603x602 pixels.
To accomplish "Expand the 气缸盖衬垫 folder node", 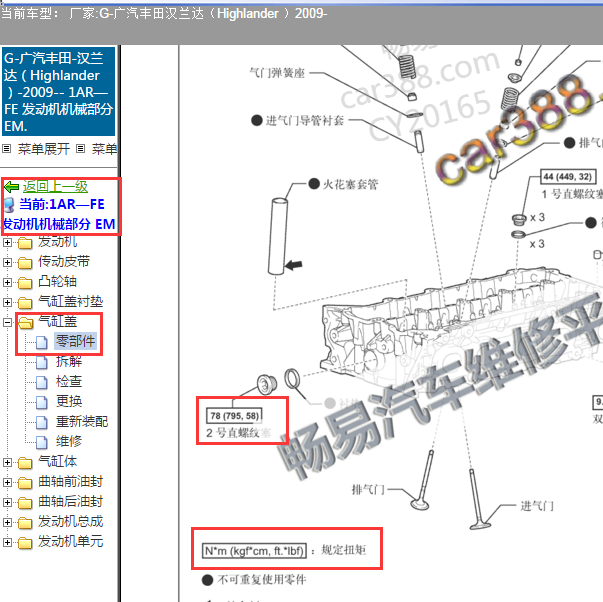I will [x=7, y=302].
